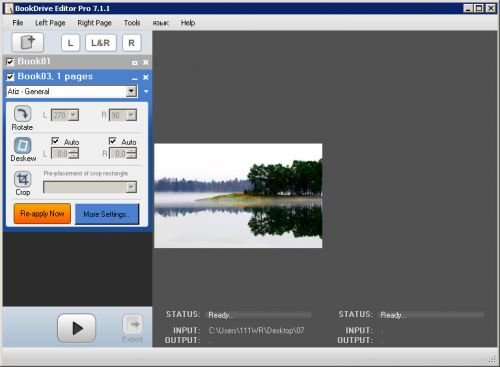This screenshot has width=500, height=367.
Task: Click the left deskew angle stepper
Action: tap(74, 154)
